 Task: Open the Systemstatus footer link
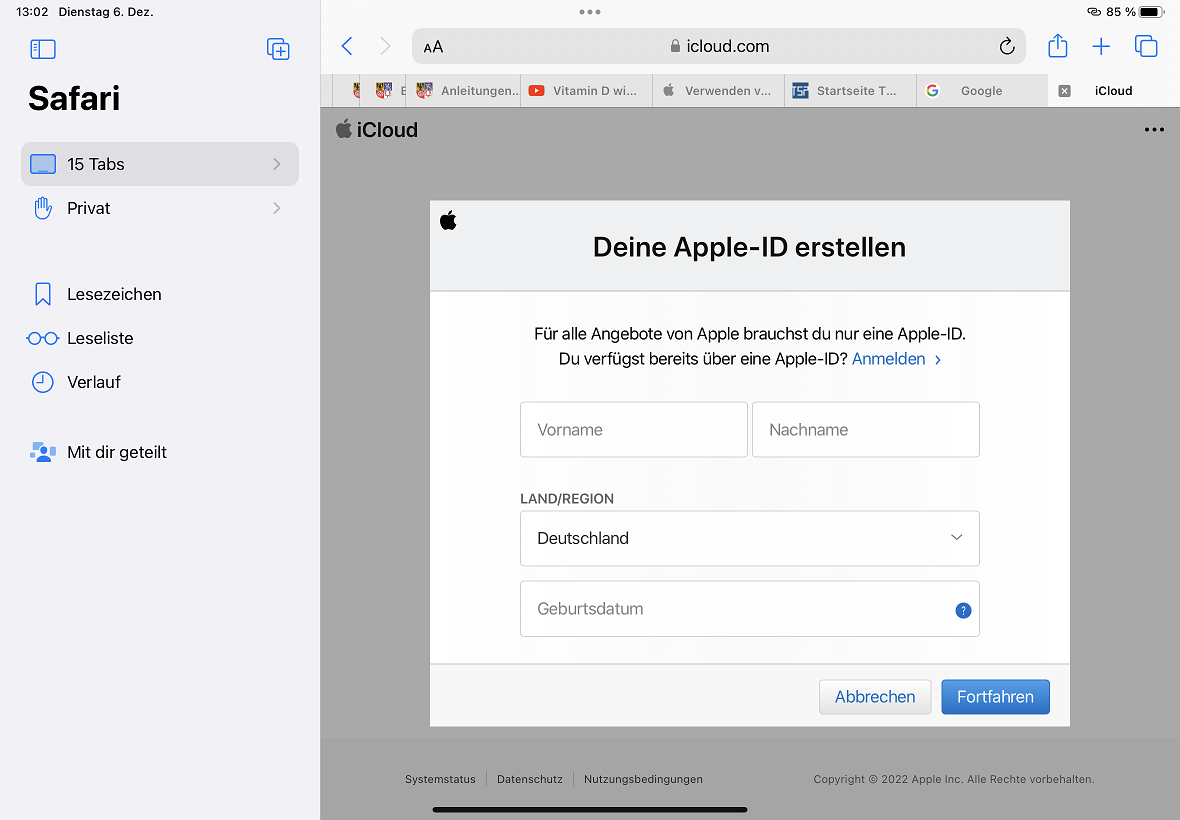(x=440, y=779)
